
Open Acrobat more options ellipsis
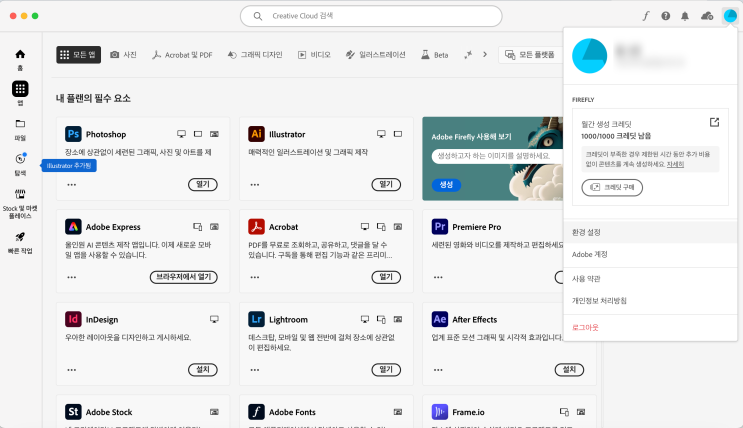(x=255, y=277)
